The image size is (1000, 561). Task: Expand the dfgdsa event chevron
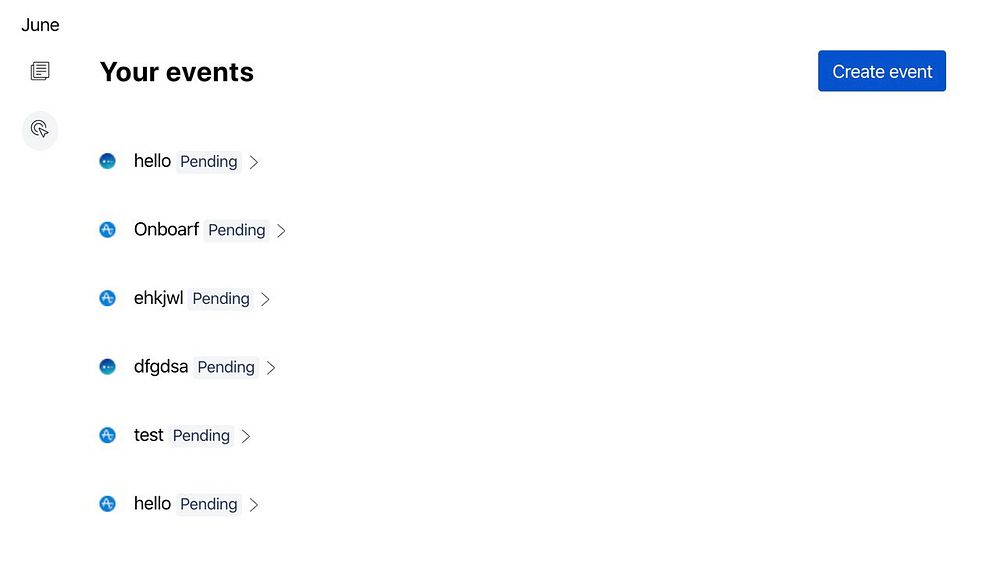(271, 367)
